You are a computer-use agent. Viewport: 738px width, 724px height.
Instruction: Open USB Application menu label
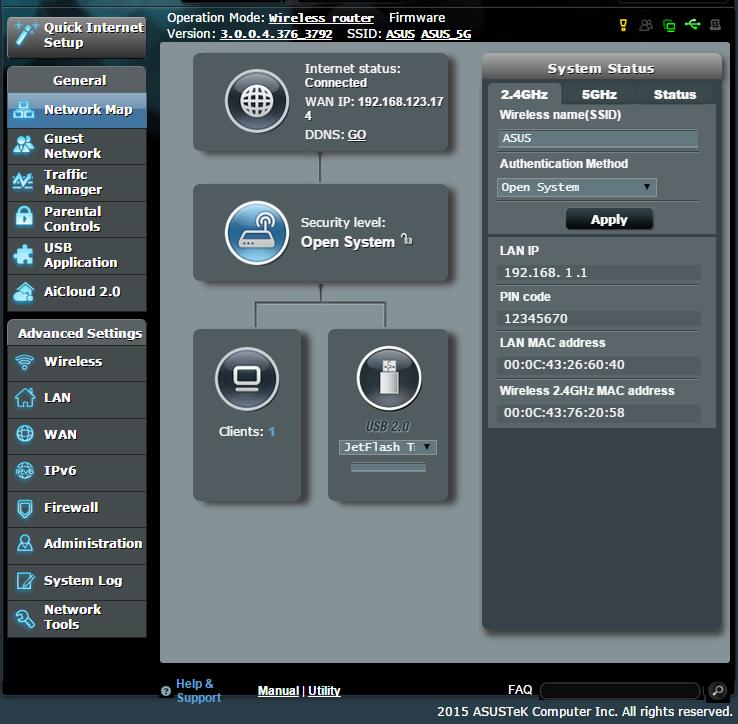(80, 255)
